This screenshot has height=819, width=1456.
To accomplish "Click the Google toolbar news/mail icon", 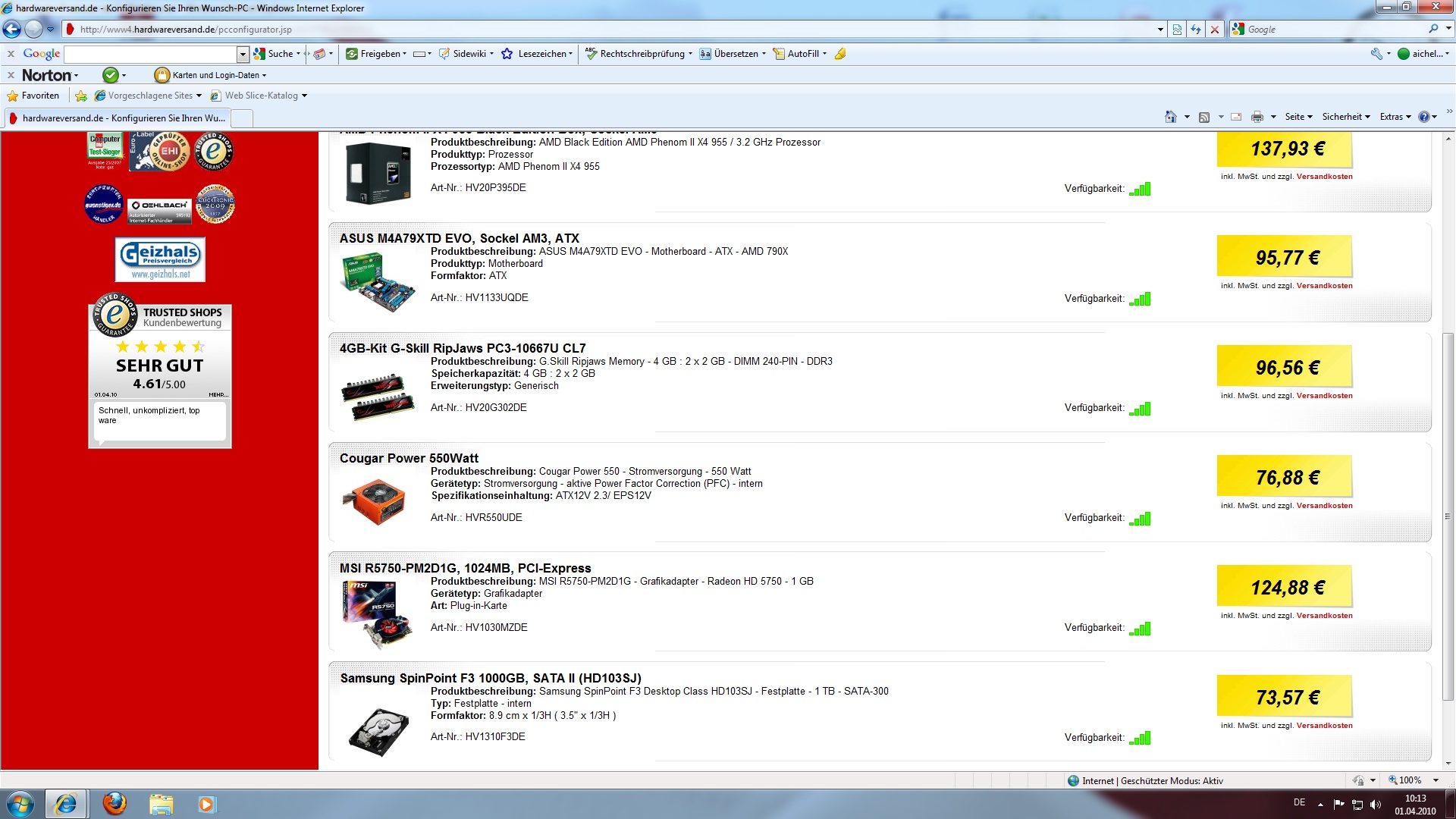I will [319, 54].
